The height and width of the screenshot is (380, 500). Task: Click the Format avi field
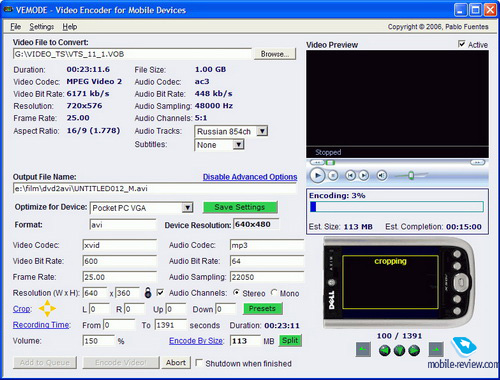[123, 225]
